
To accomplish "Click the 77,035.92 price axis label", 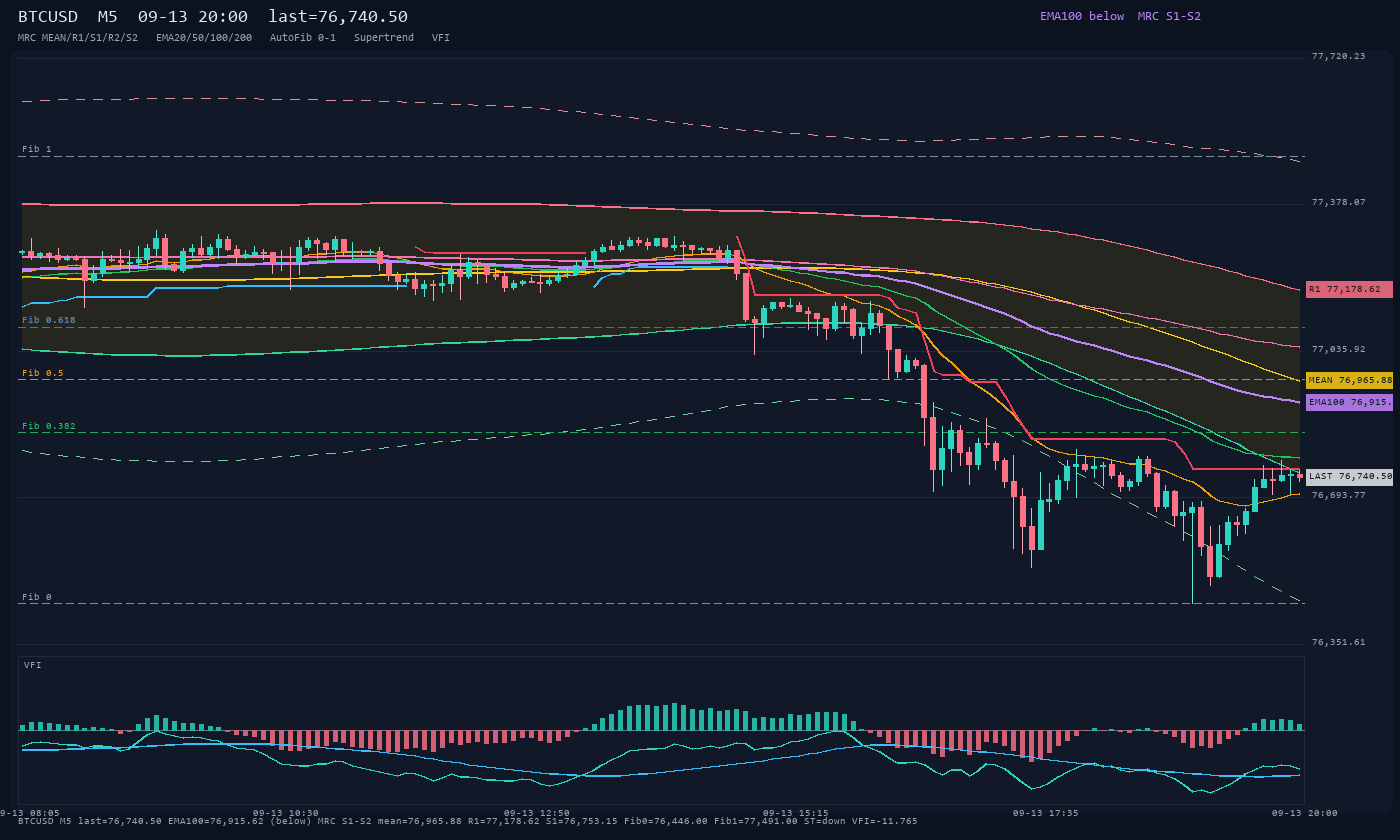I will (x=1338, y=349).
